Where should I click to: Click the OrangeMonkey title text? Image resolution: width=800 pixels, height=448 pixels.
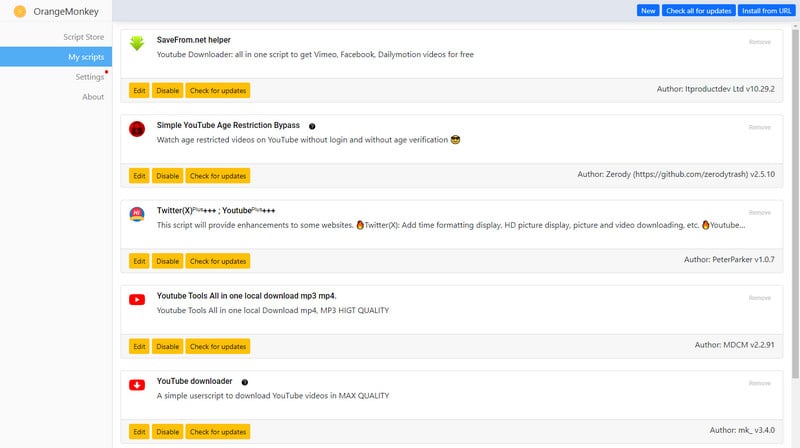click(66, 11)
